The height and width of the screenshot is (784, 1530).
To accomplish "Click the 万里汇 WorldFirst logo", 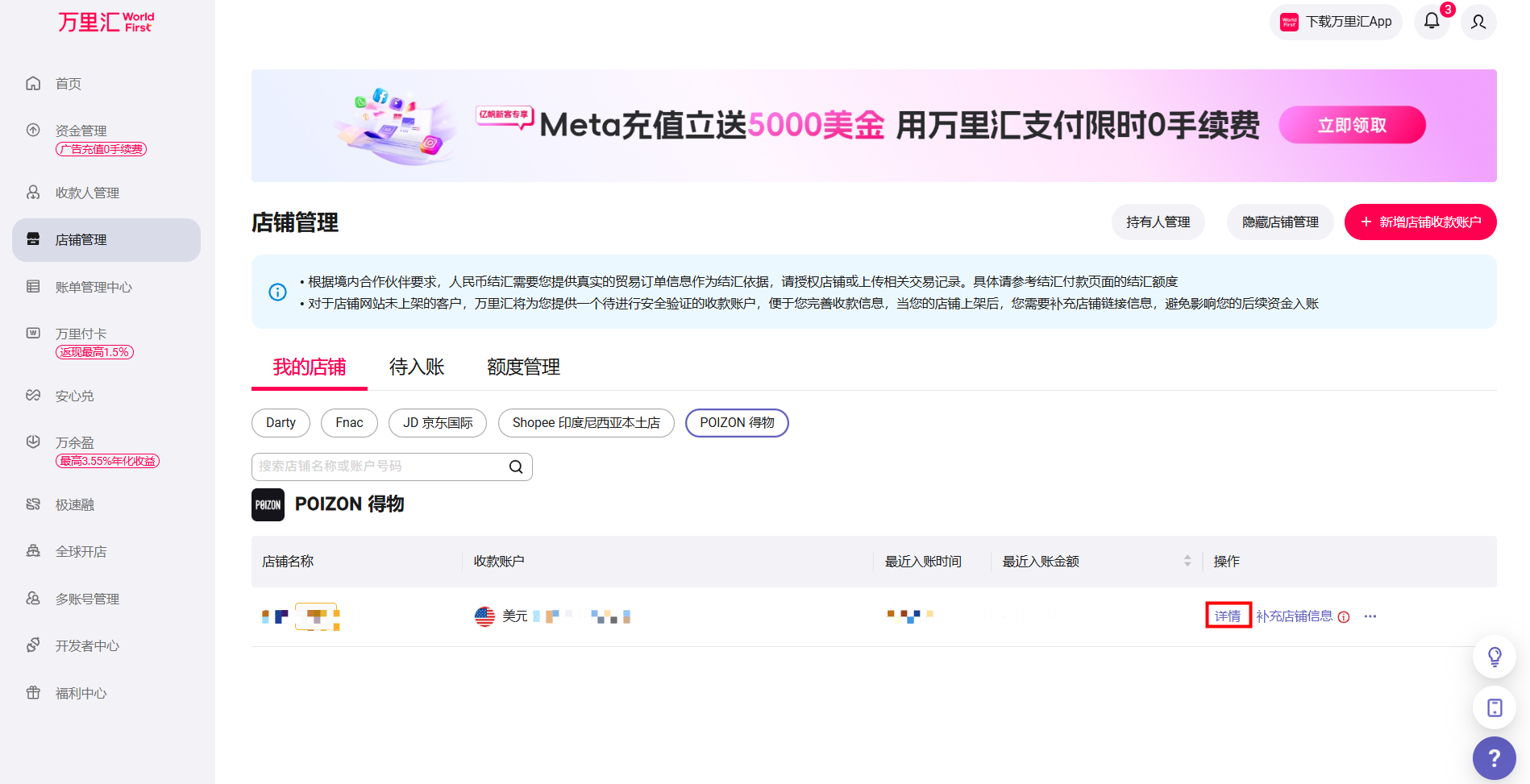I will (106, 22).
